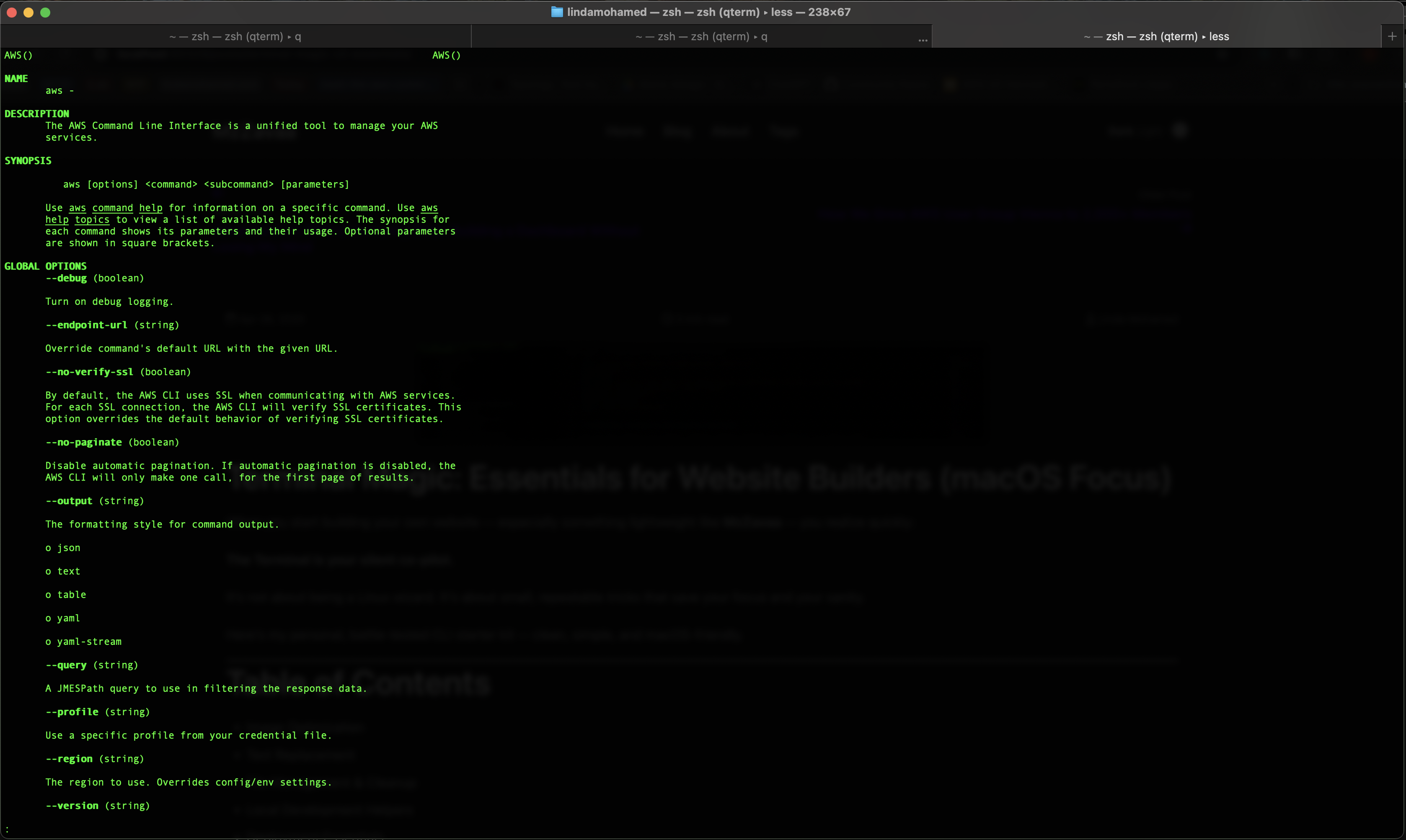Zoom the terminal window with green button

tap(45, 13)
